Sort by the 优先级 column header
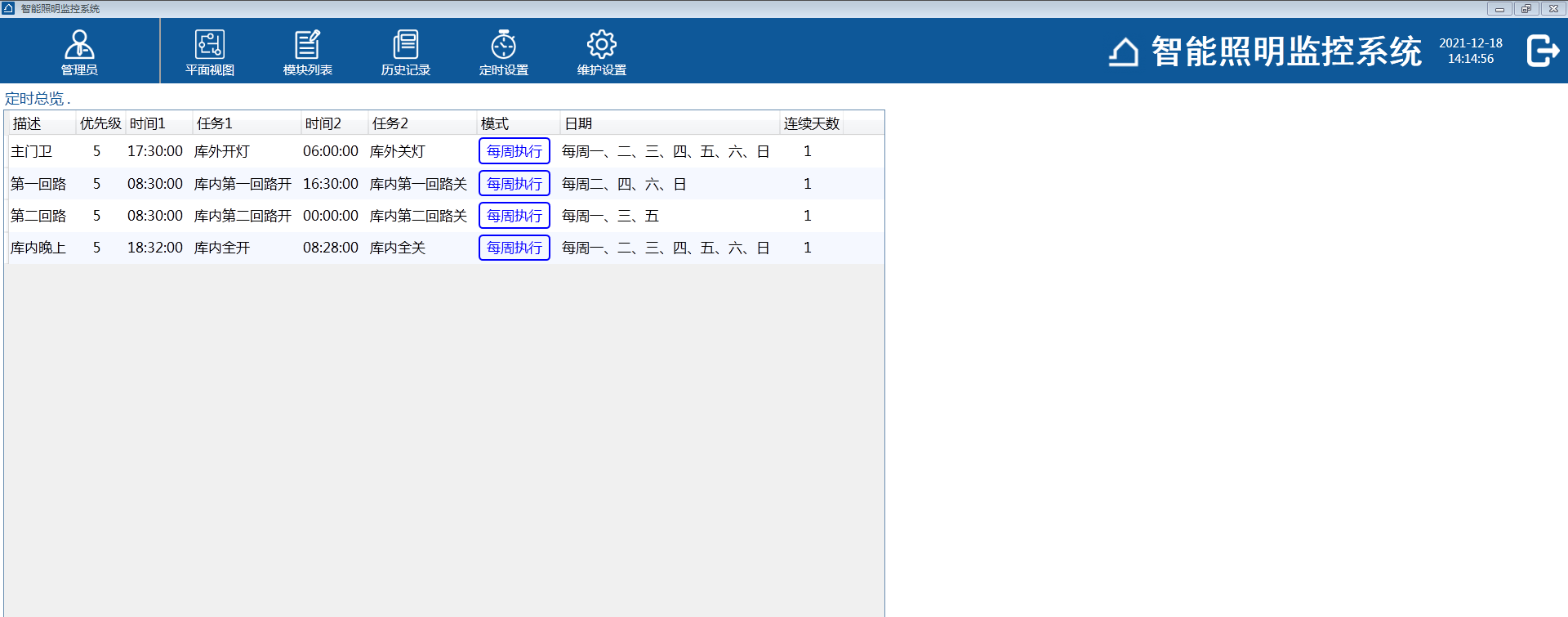This screenshot has width=1568, height=617. [x=100, y=123]
